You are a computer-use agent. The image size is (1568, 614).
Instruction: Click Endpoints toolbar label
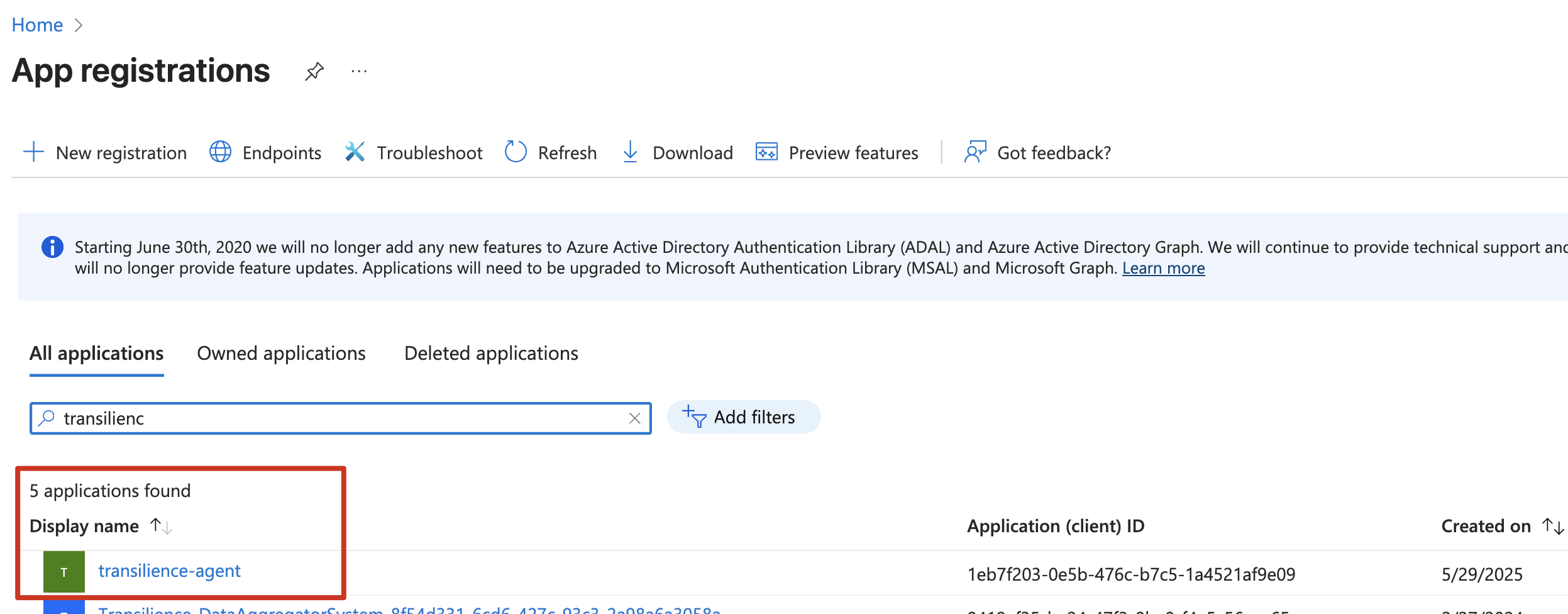coord(282,153)
